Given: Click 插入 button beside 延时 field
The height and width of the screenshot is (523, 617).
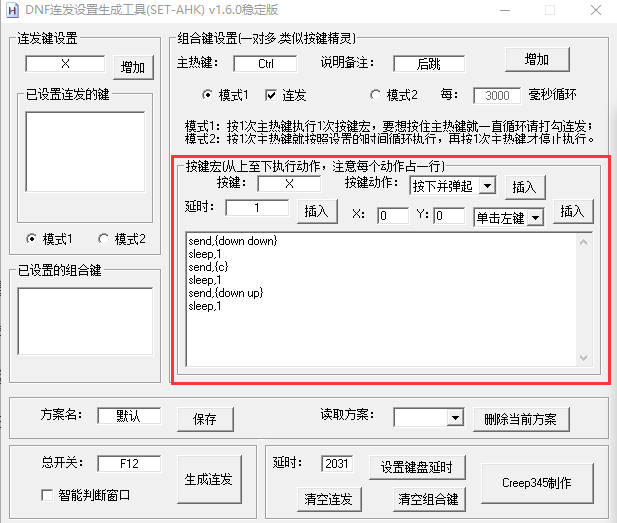Looking at the screenshot, I should point(317,212).
